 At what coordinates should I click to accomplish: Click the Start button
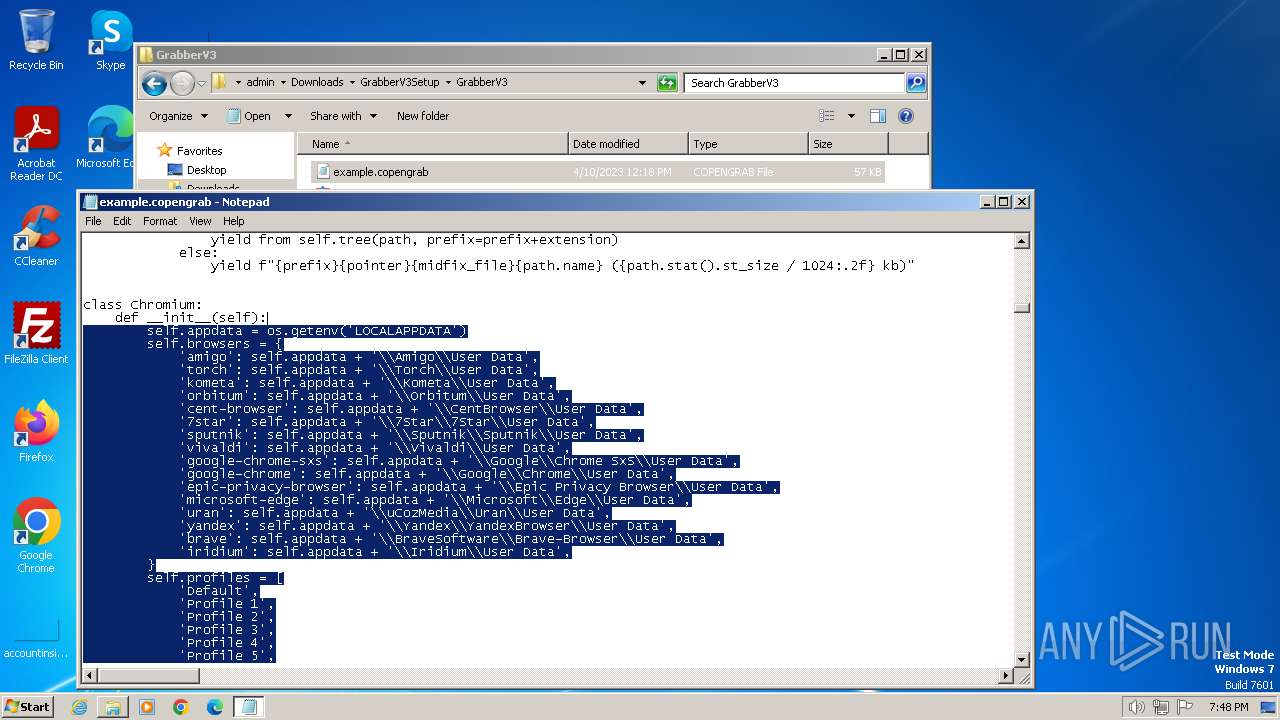[27, 707]
